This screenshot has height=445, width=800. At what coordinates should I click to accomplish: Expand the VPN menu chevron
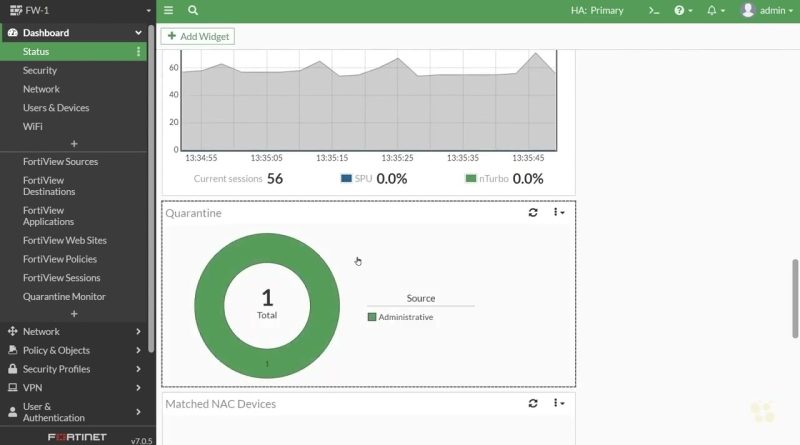click(x=138, y=388)
